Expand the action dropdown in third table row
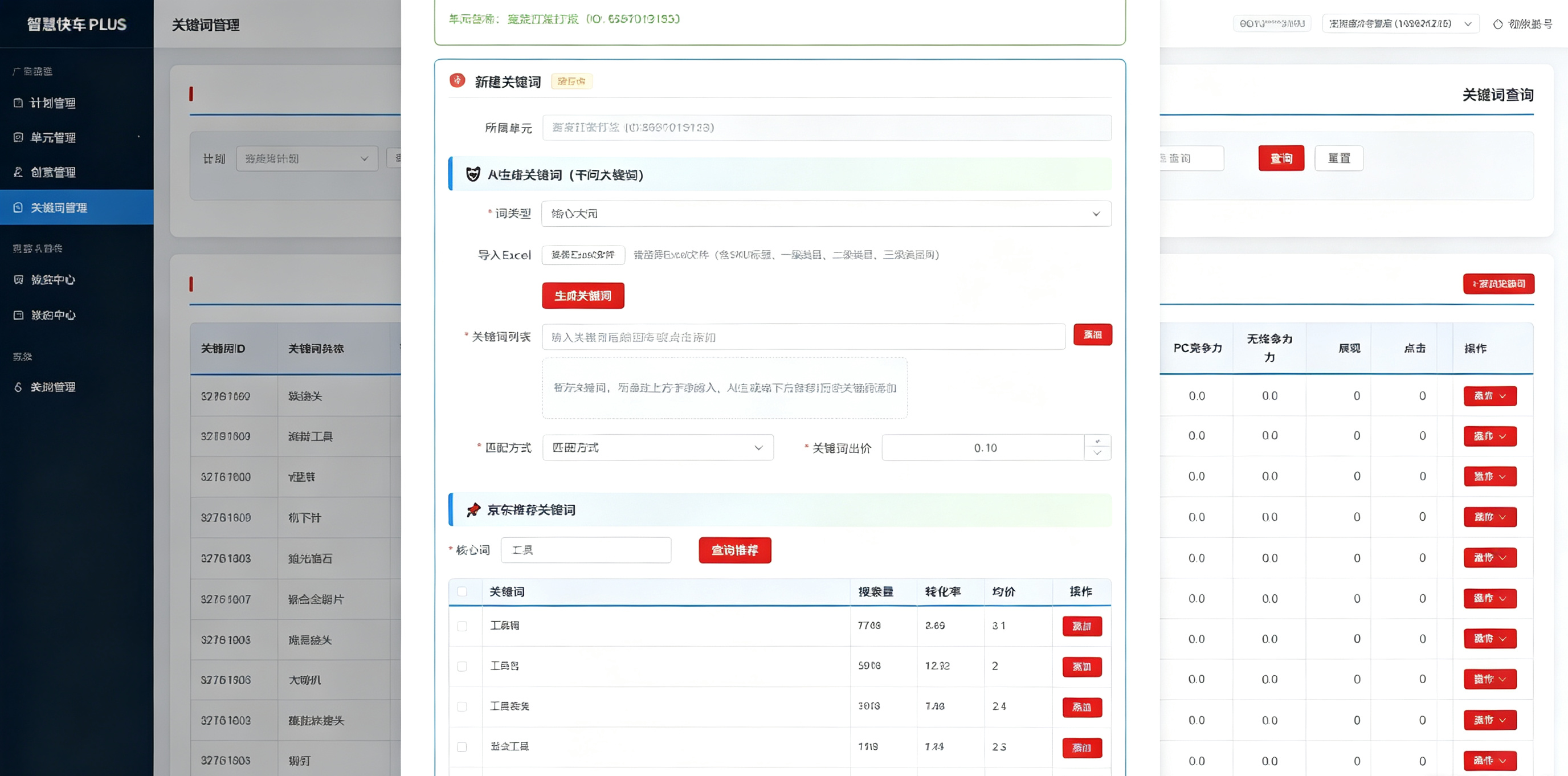Image resolution: width=1568 pixels, height=776 pixels. point(1490,476)
